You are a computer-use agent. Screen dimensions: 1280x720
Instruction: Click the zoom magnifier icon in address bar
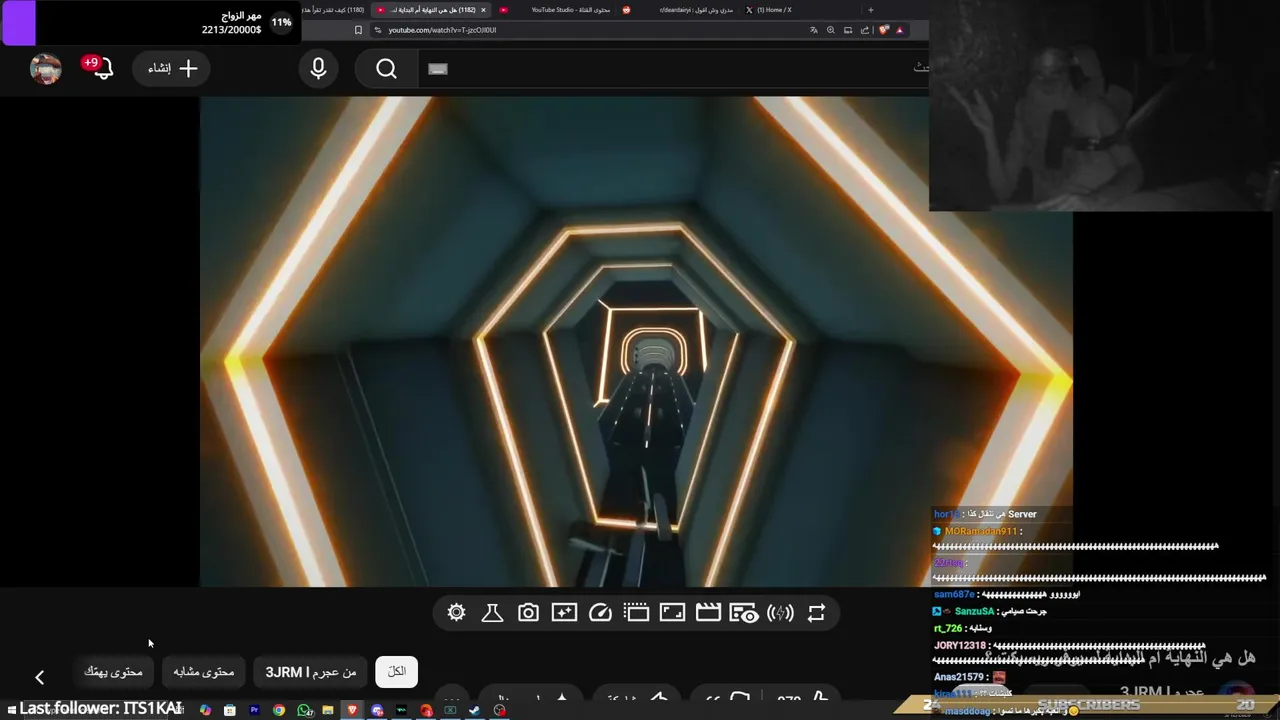(x=831, y=30)
